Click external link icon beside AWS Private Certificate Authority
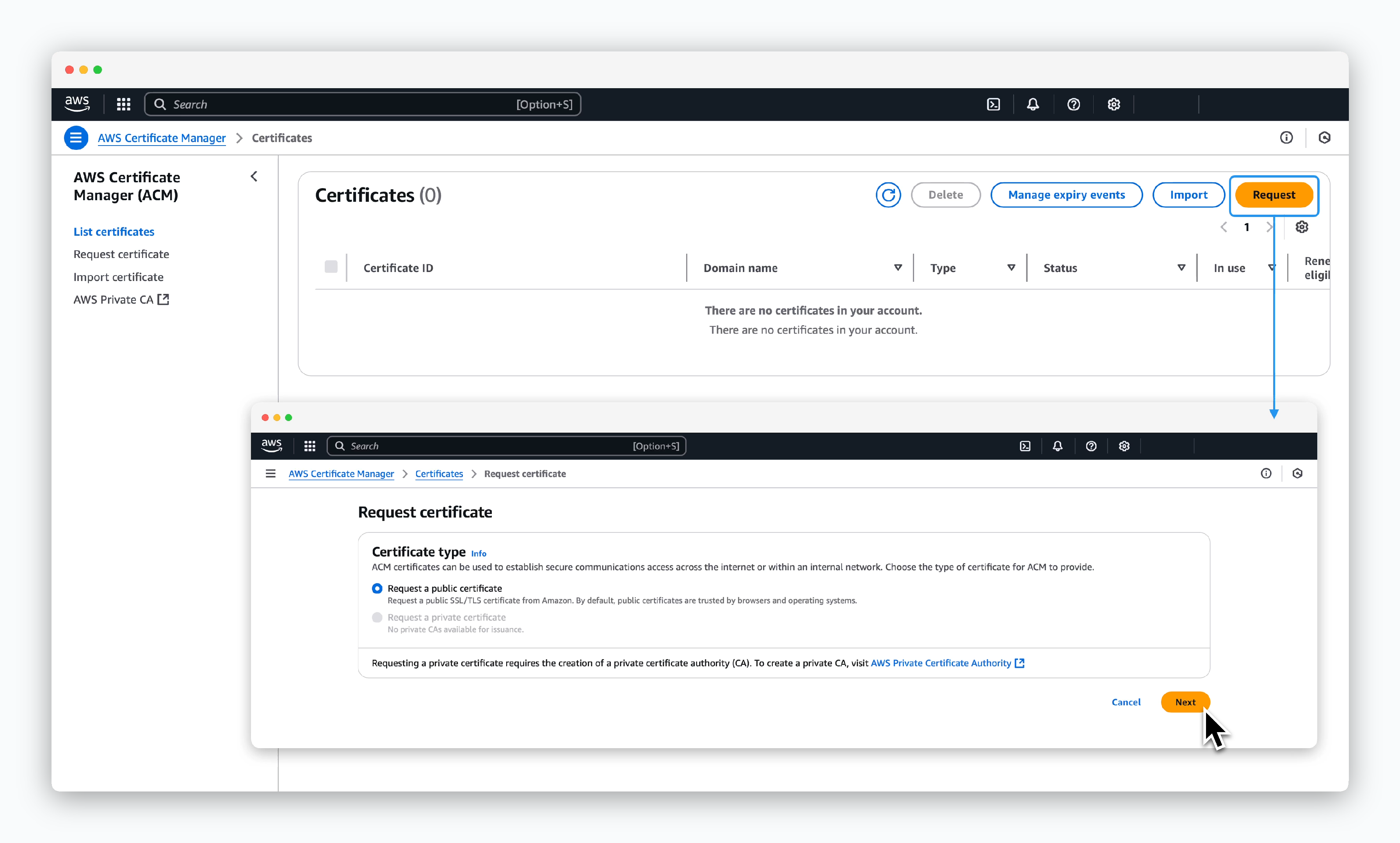Screen dimensions: 1400x843 coord(1019,663)
